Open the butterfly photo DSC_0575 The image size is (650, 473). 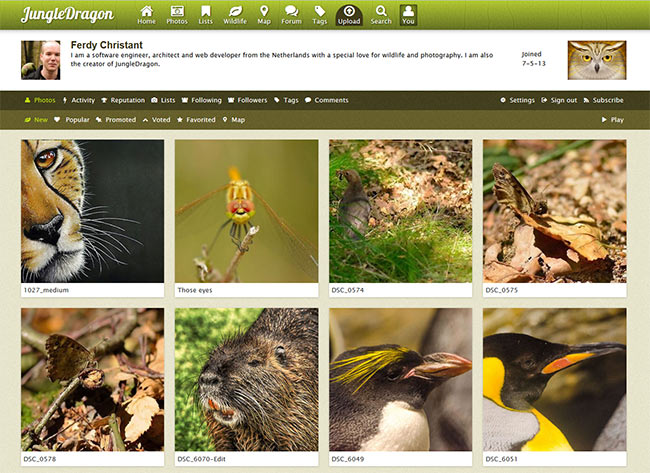(555, 211)
